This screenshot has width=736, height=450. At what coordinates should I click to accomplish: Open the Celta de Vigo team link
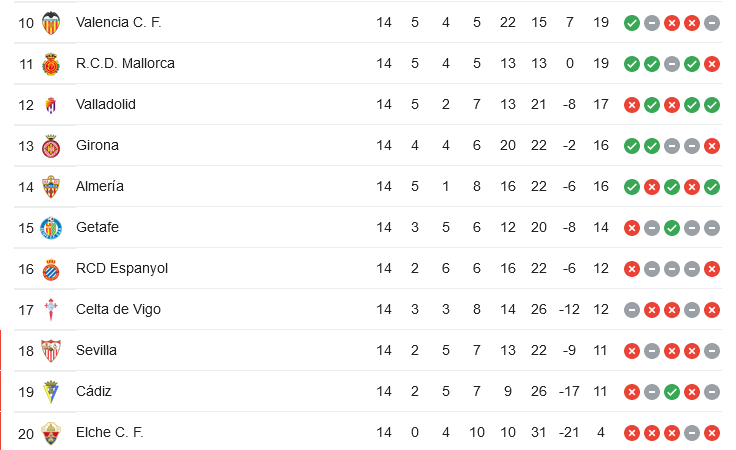pos(118,309)
